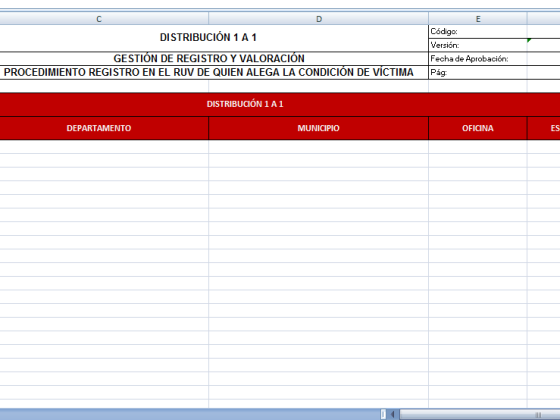Select the Versión: cell

point(478,45)
